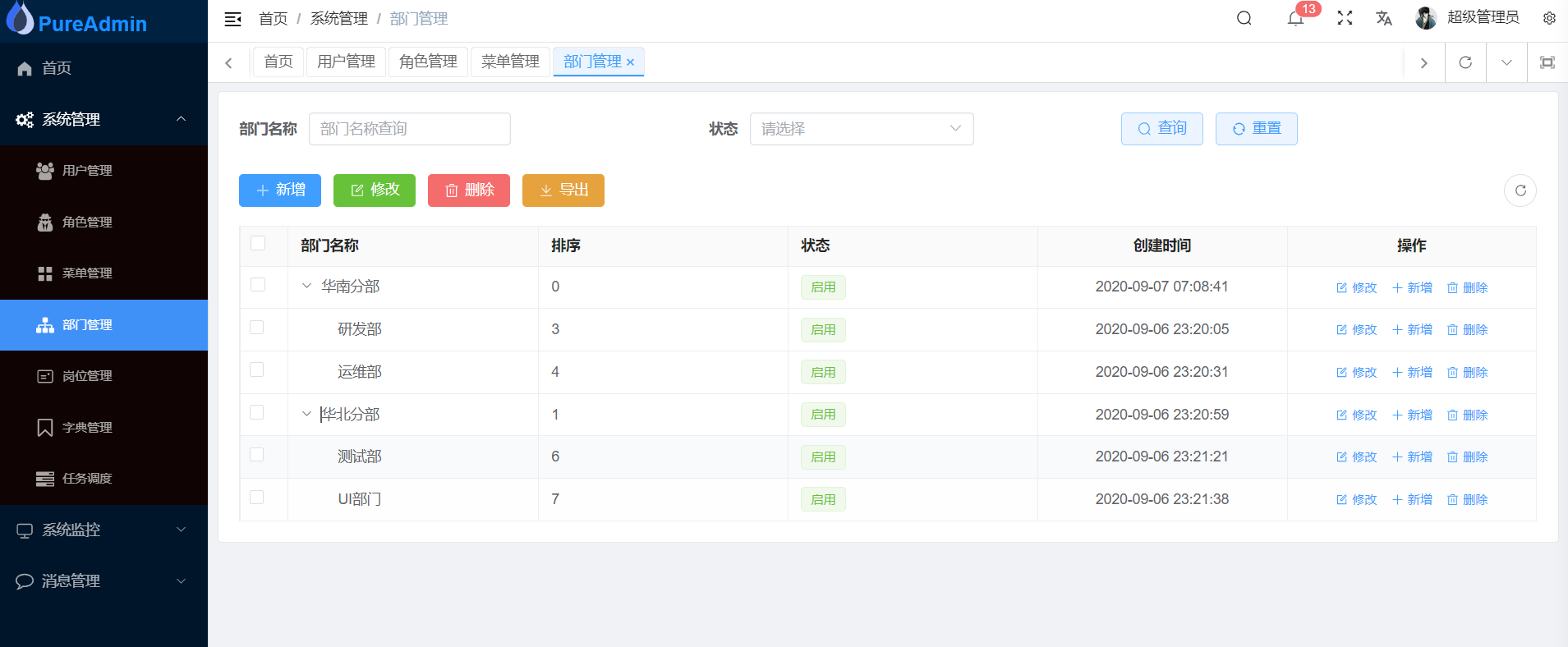Check the 测试部 row checkbox
Image resolution: width=1568 pixels, height=647 pixels.
257,455
